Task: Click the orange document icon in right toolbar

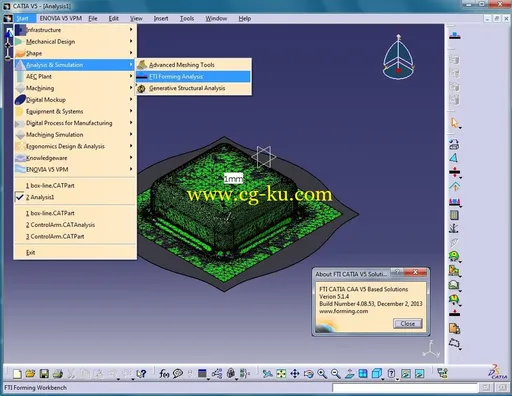Action: (454, 328)
